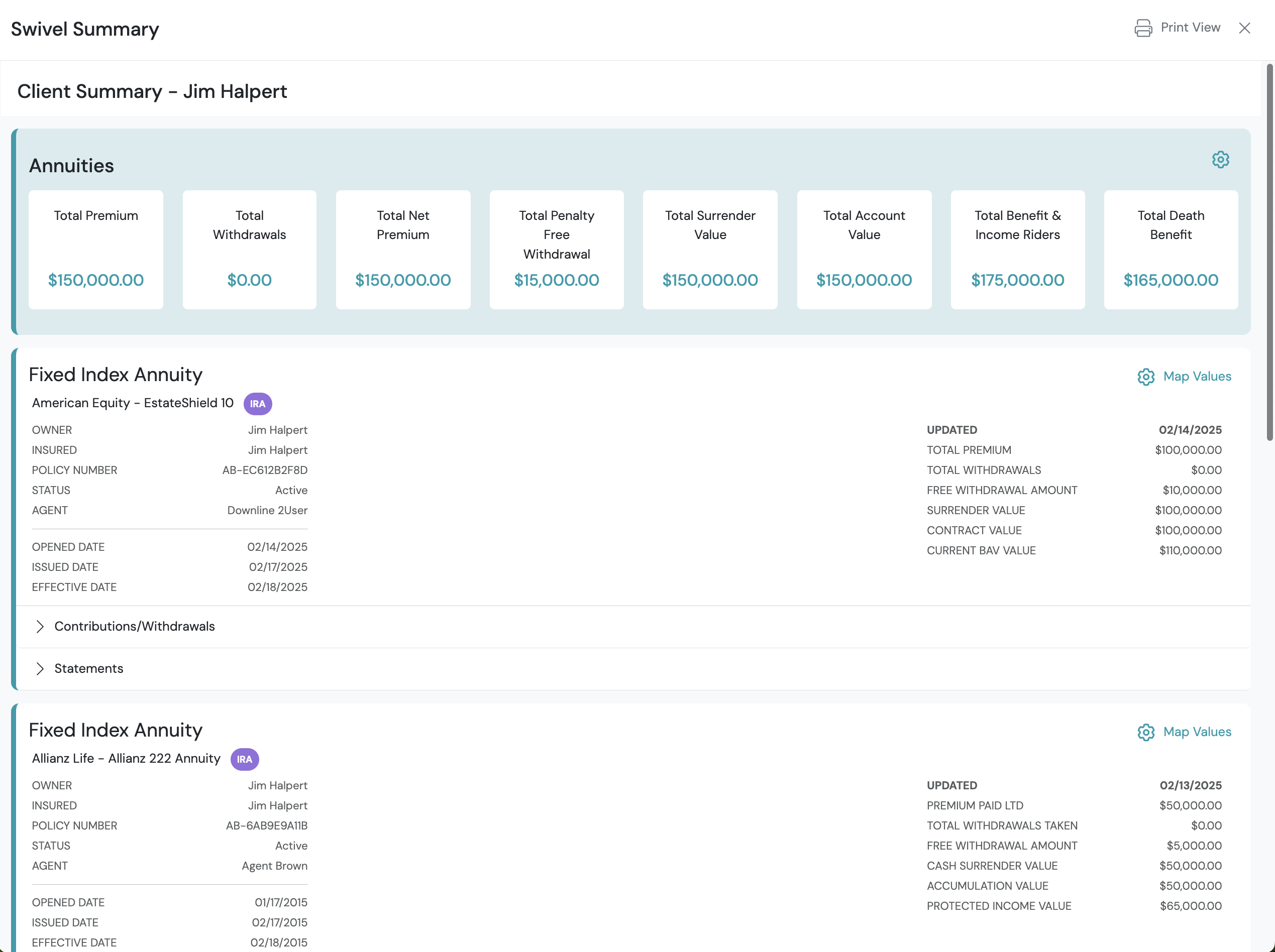Select the Total Surrender Value card
Viewport: 1275px width, 952px height.
tap(710, 250)
